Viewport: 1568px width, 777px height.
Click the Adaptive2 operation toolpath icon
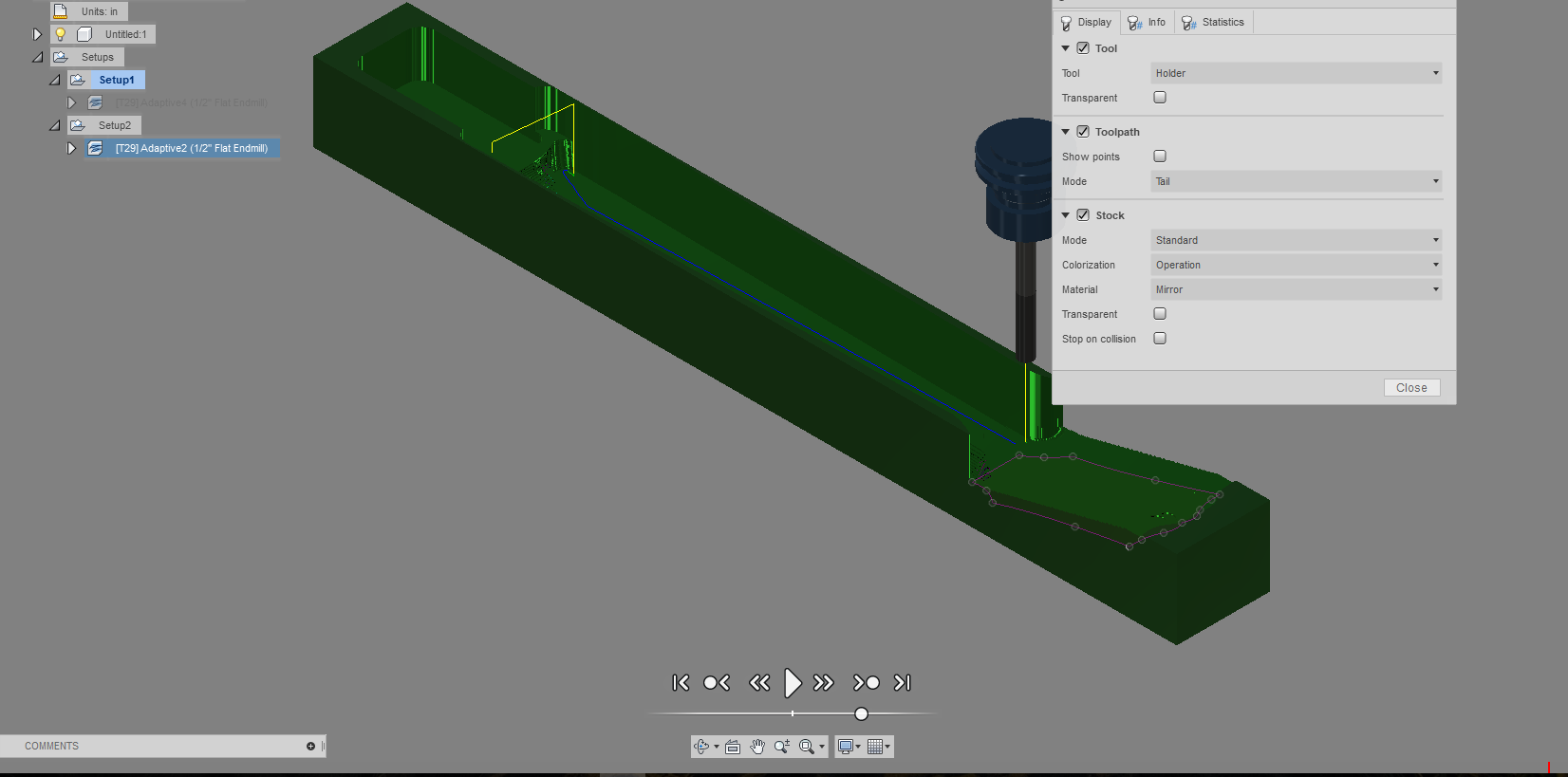[x=95, y=148]
